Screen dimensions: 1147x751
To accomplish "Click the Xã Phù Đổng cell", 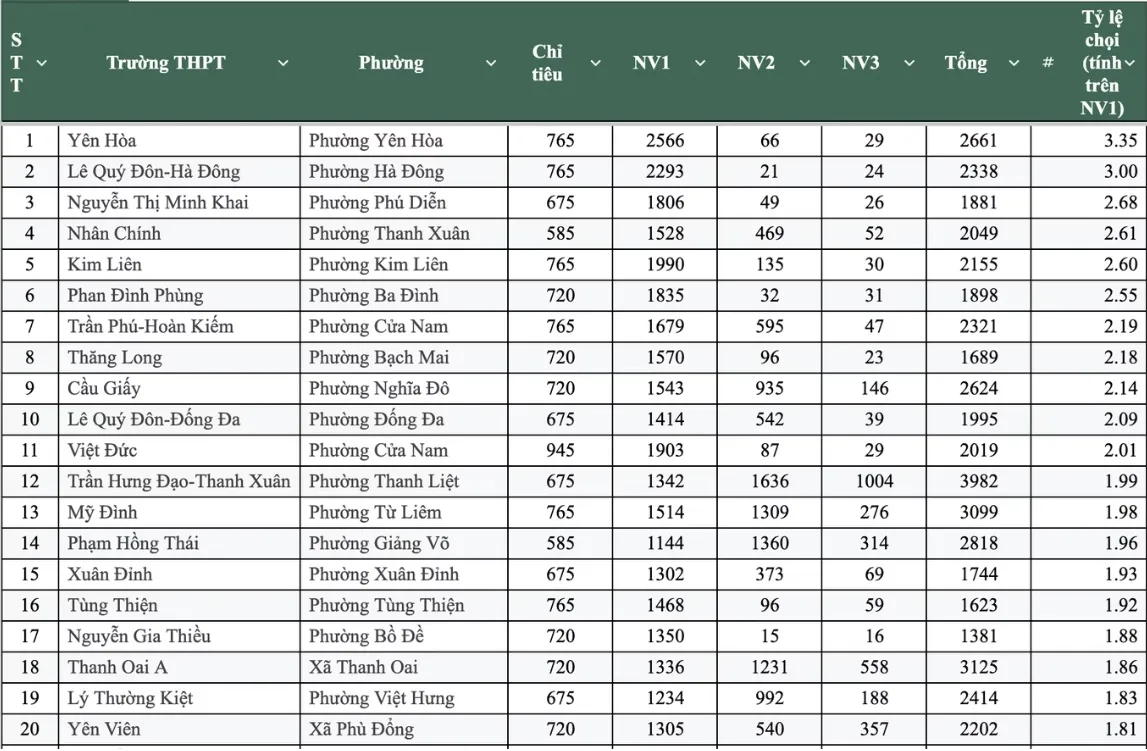I will [x=361, y=729].
